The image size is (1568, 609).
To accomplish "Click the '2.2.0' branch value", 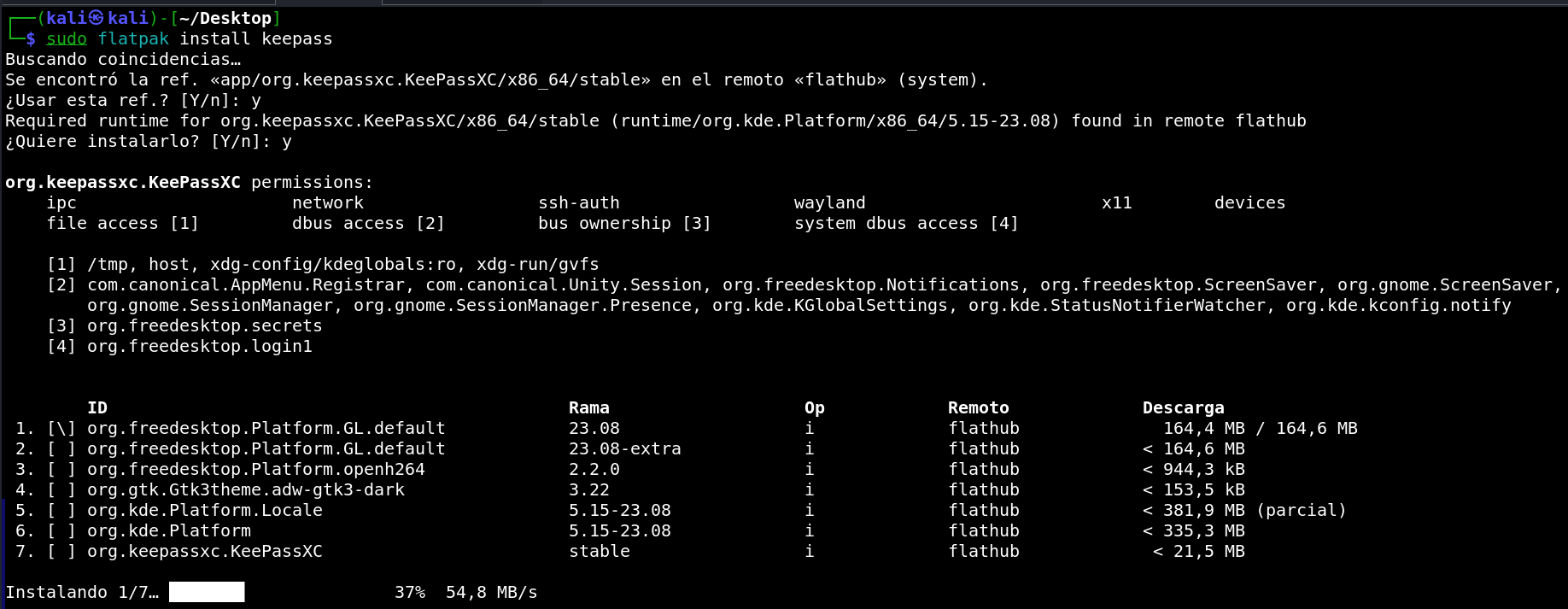I will pyautogui.click(x=594, y=469).
